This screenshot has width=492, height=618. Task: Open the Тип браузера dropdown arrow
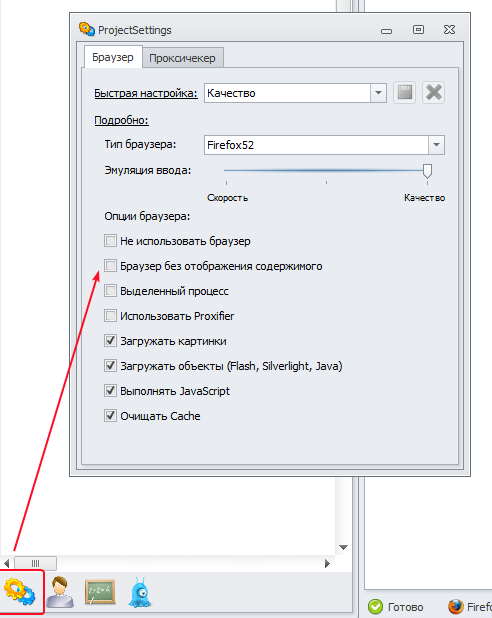point(436,145)
